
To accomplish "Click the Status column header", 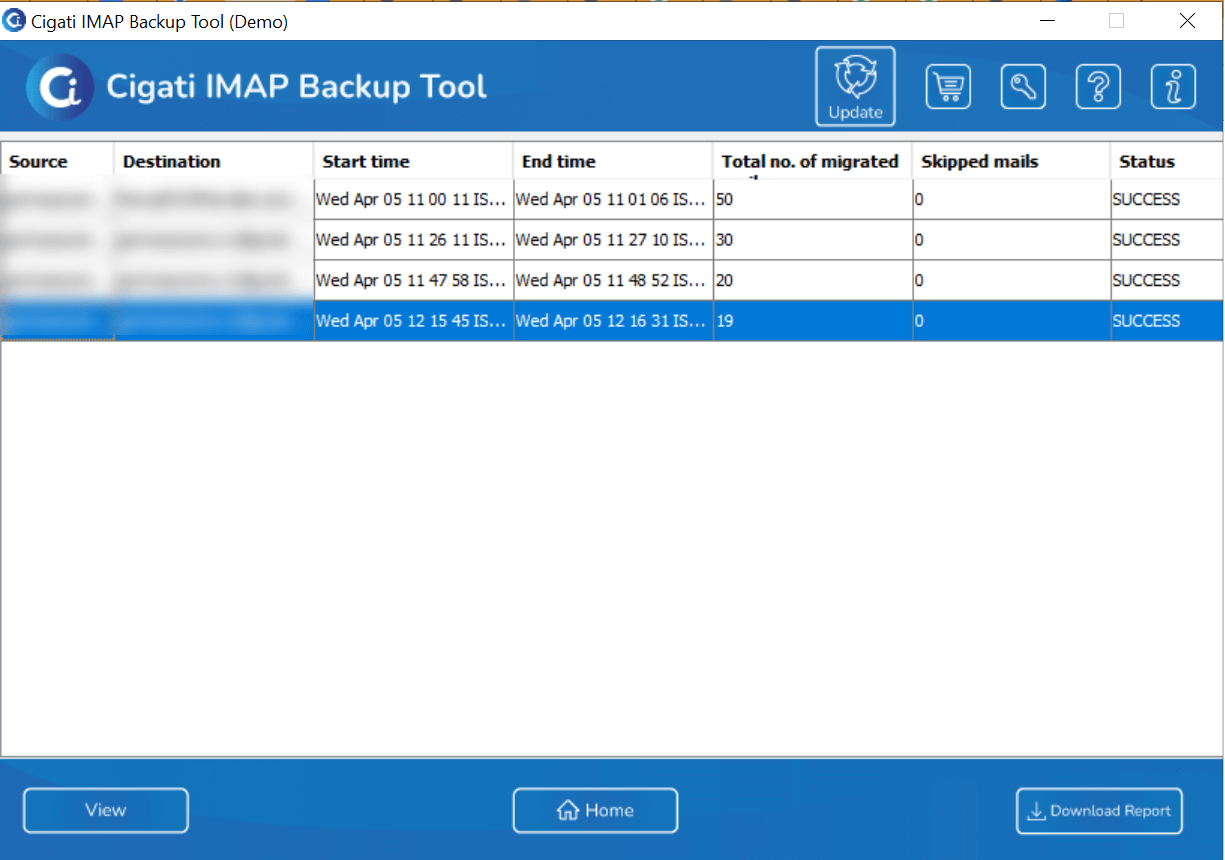I will (1167, 161).
